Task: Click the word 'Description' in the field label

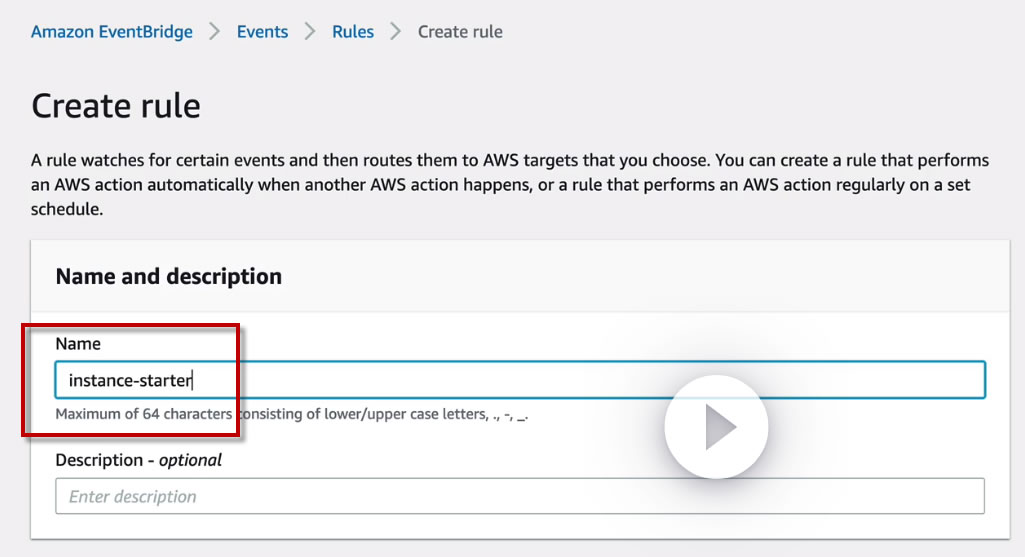Action: (99, 461)
